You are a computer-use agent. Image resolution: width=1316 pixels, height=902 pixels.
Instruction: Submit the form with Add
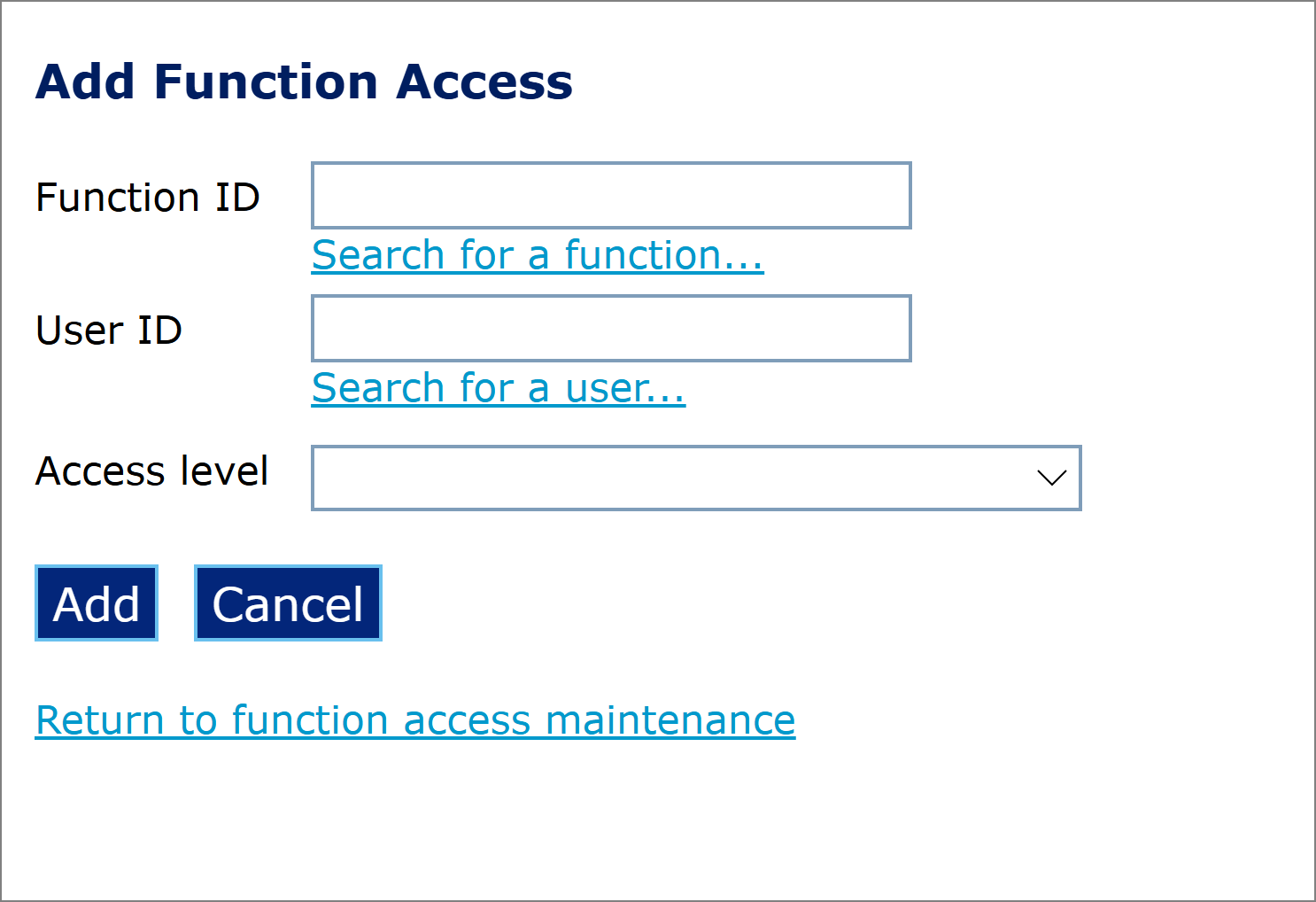coord(97,603)
